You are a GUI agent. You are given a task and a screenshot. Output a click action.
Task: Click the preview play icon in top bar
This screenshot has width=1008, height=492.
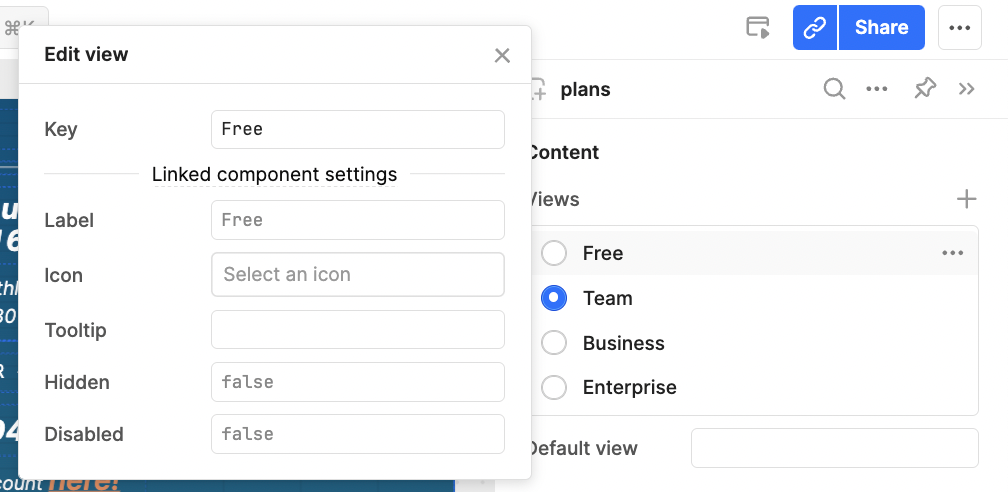[758, 28]
